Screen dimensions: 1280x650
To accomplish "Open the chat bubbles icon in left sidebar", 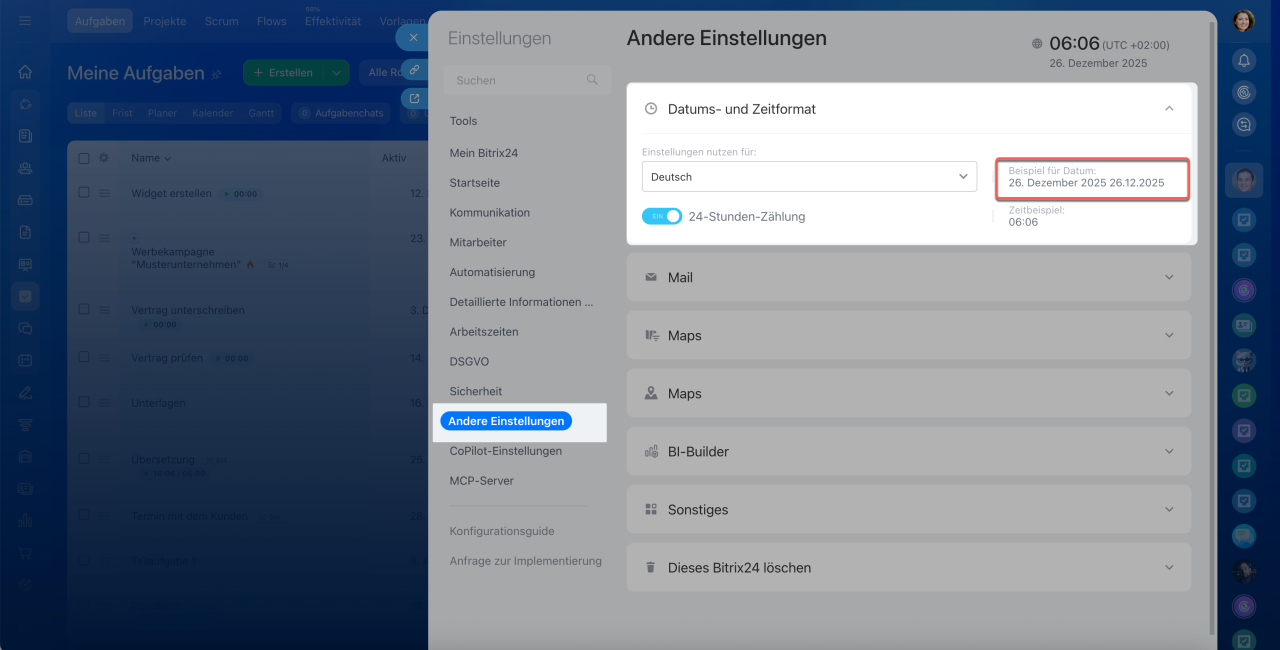I will [25, 328].
